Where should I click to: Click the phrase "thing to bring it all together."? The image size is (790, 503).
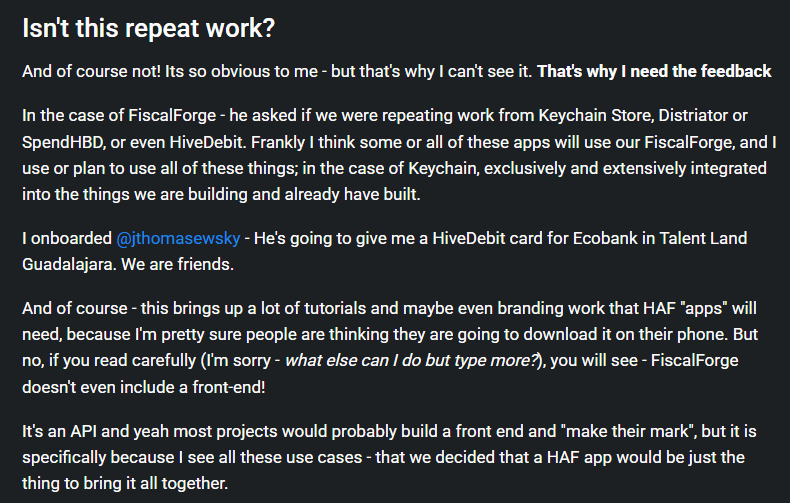125,484
